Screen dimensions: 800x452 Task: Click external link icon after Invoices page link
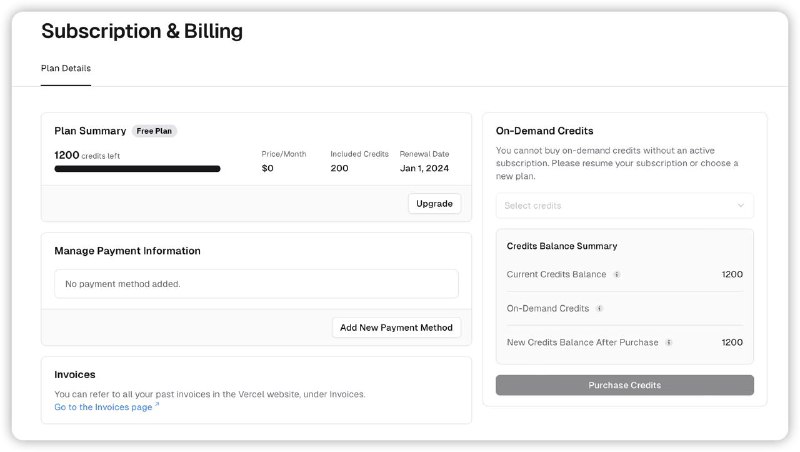tap(157, 406)
